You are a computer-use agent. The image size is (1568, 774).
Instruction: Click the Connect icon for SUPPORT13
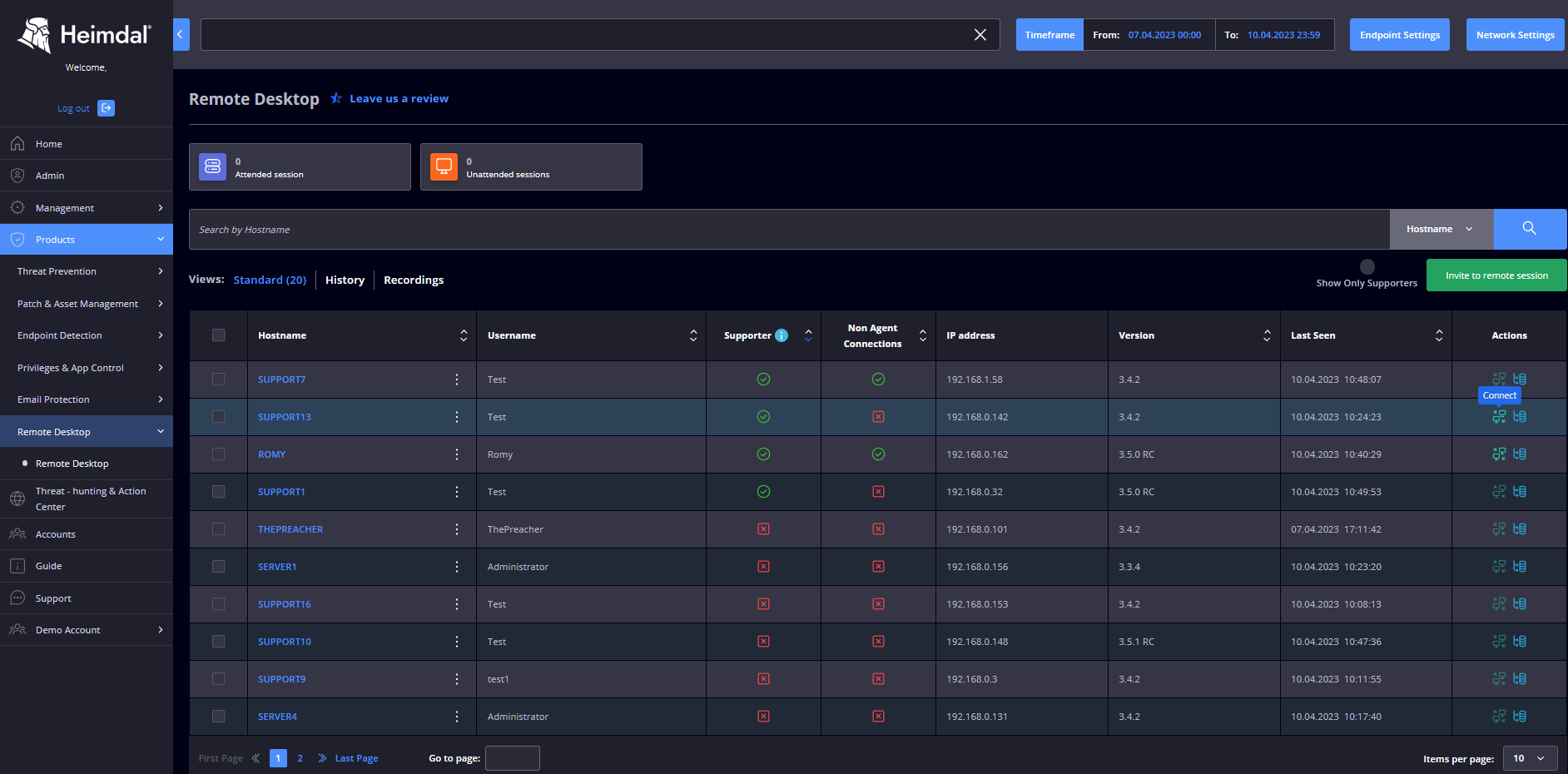point(1499,417)
